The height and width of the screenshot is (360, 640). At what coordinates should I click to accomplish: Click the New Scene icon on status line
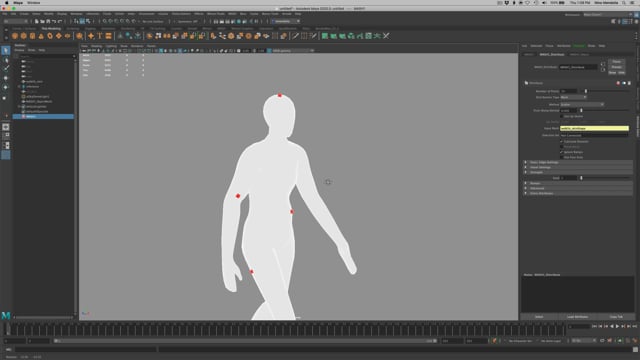point(37,21)
